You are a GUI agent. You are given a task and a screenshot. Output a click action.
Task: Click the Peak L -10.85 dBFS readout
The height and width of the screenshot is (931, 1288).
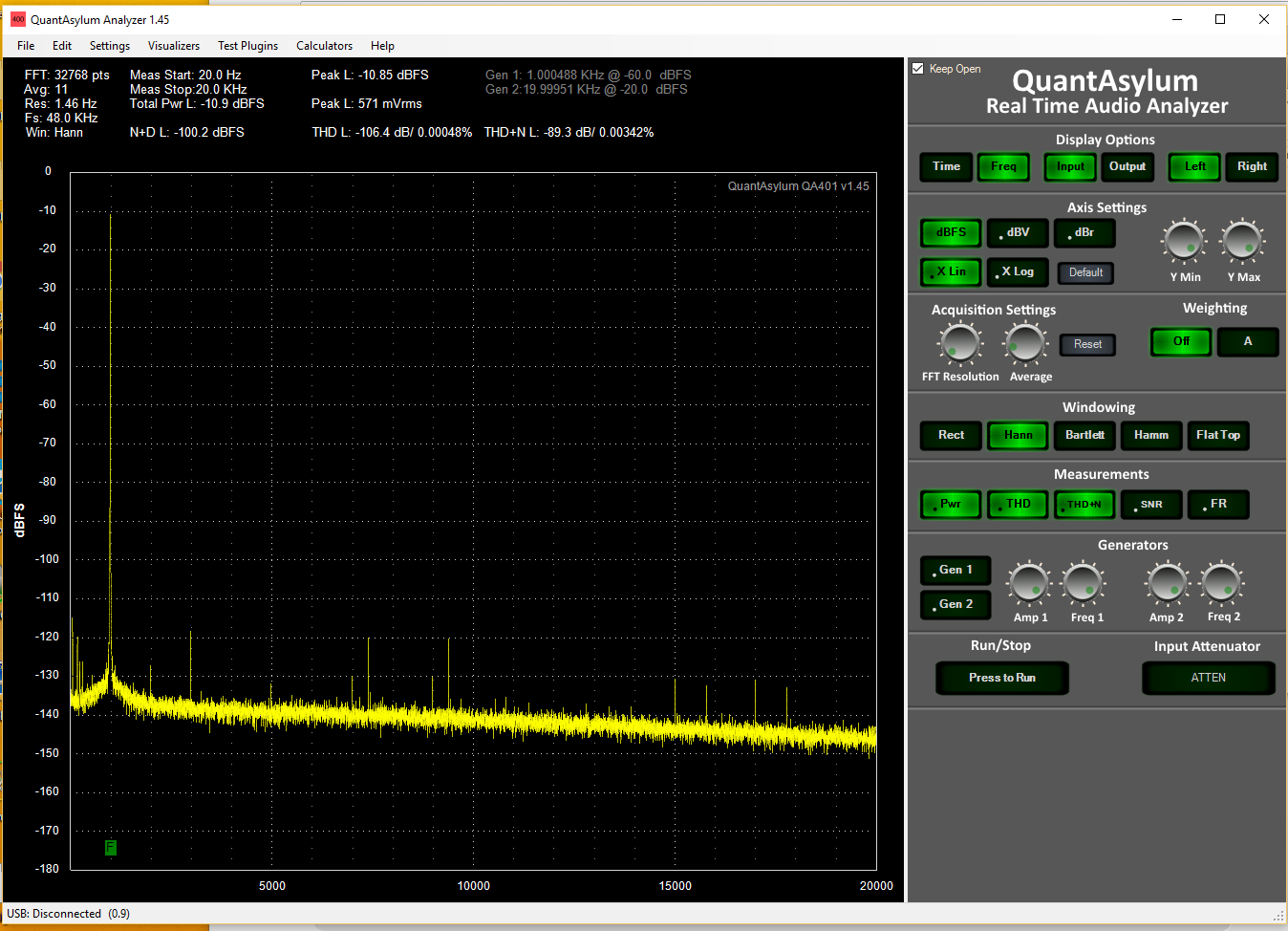coord(370,76)
